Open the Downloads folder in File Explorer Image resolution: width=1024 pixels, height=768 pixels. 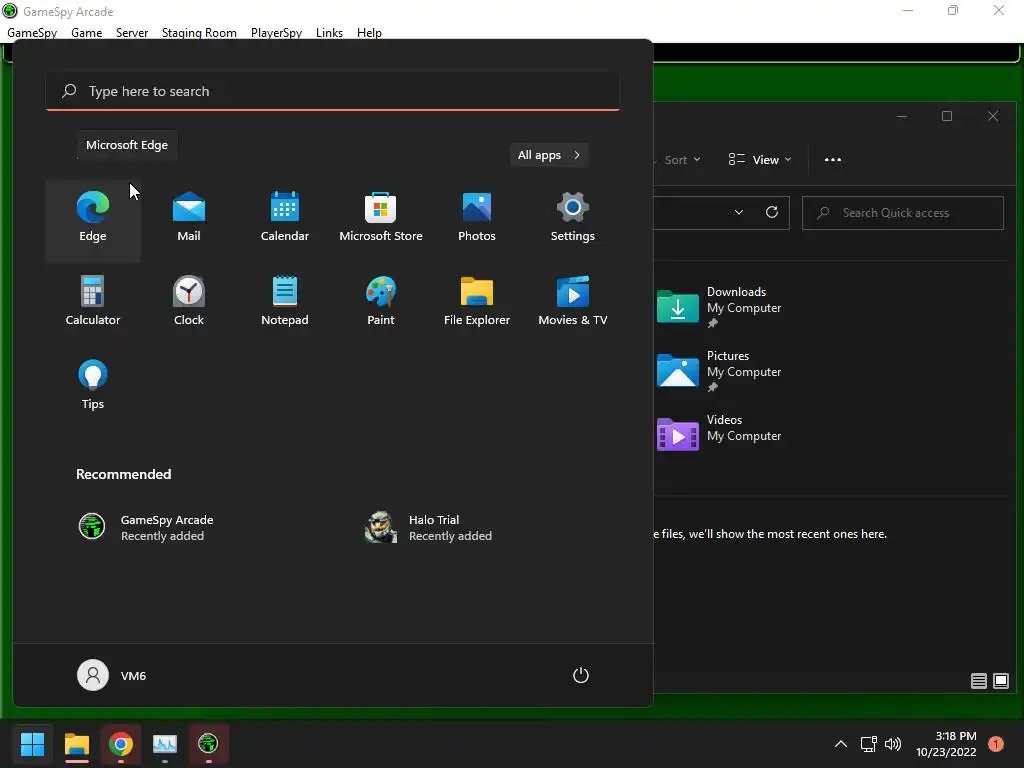click(721, 307)
